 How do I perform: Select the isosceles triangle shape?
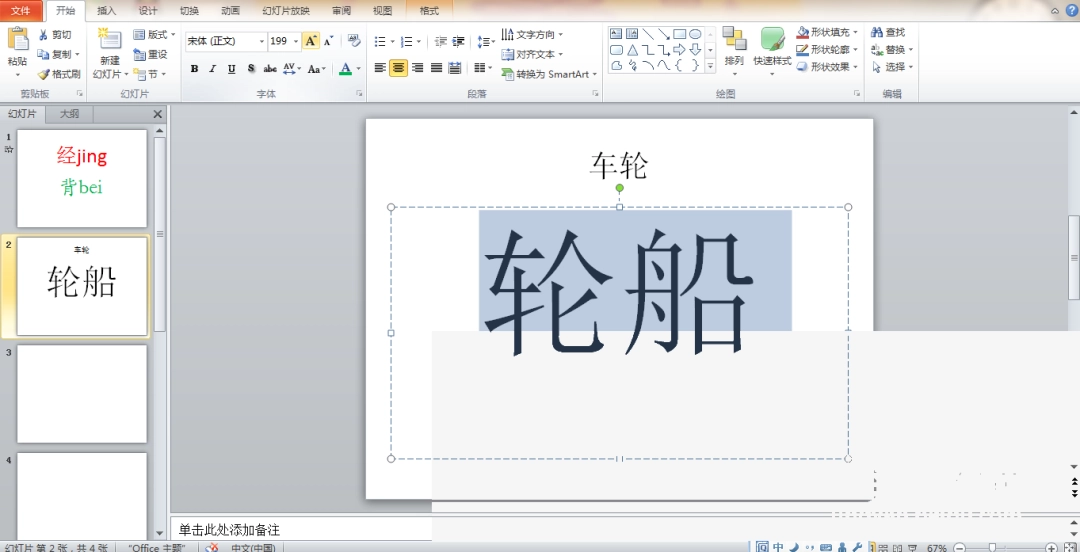[632, 50]
